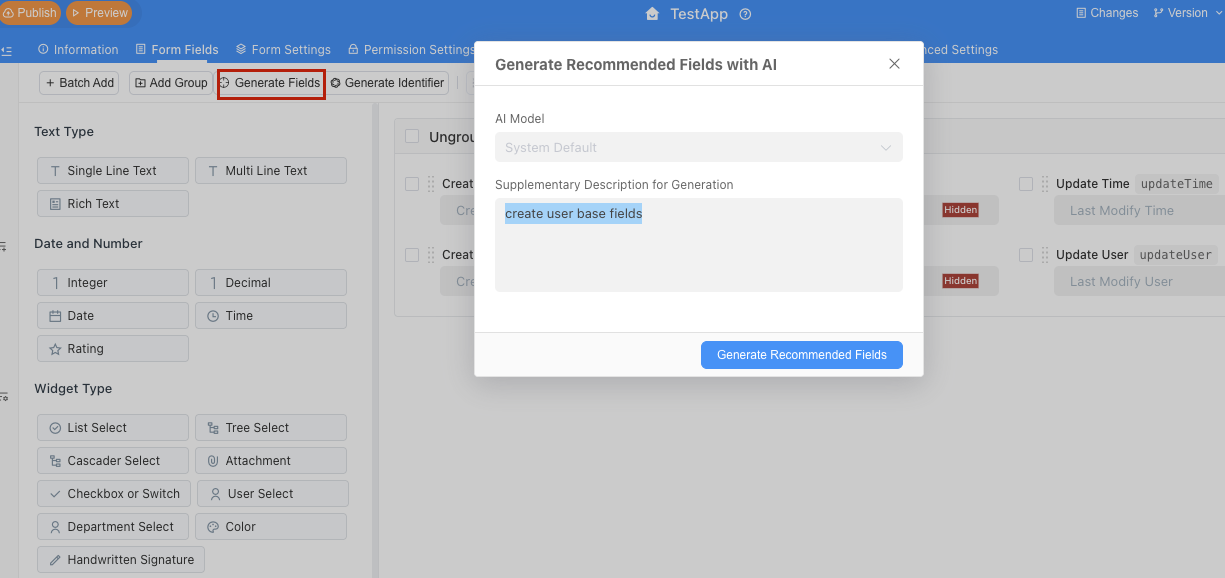The image size is (1225, 578).
Task: Click Generate Recommended Fields button
Action: (x=801, y=355)
